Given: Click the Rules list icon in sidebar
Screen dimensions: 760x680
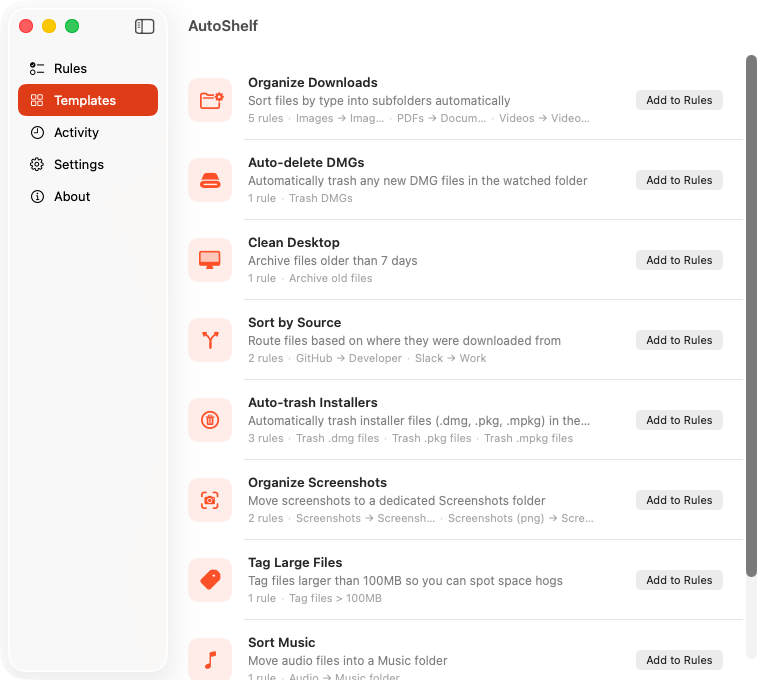Looking at the screenshot, I should coord(37,68).
